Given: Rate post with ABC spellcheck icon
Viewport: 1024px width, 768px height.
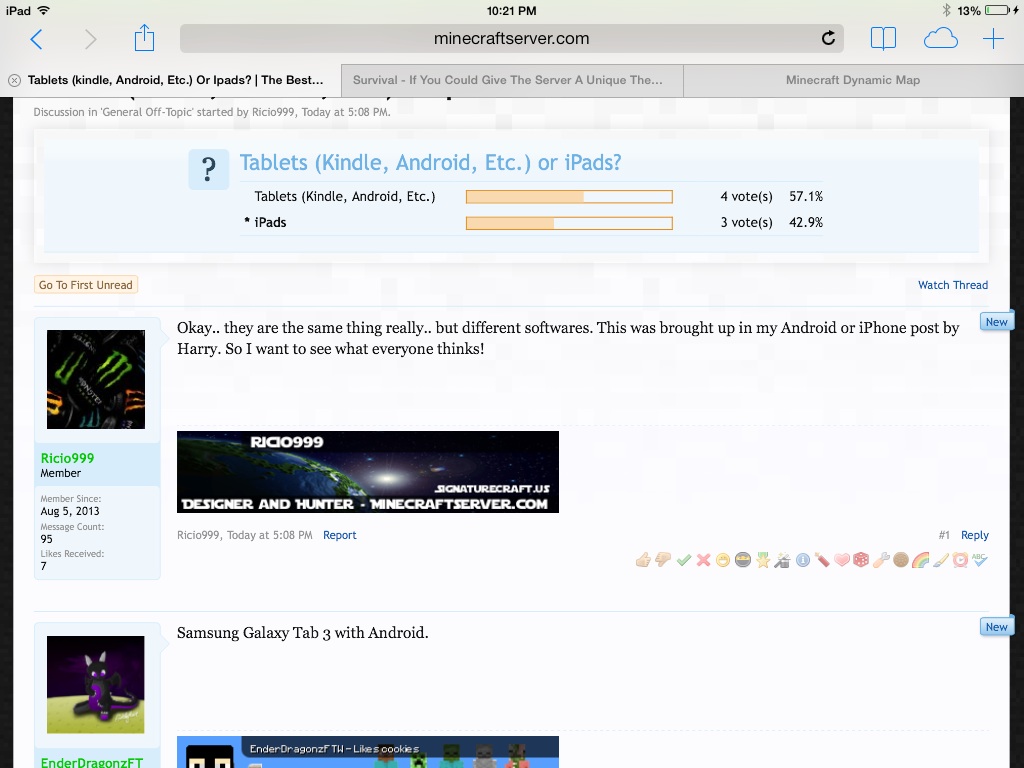Looking at the screenshot, I should pyautogui.click(x=980, y=560).
